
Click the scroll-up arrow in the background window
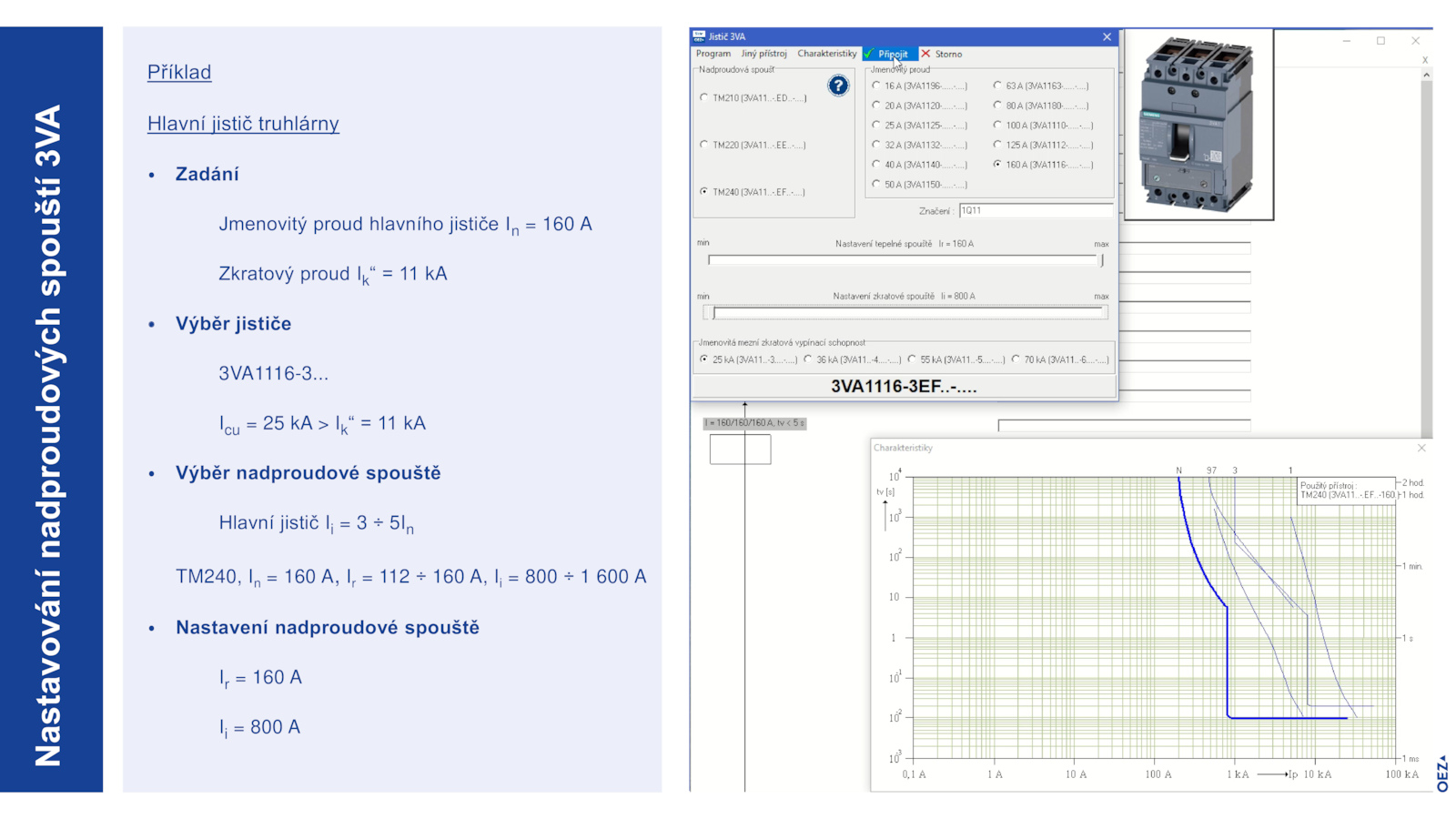[x=1426, y=75]
